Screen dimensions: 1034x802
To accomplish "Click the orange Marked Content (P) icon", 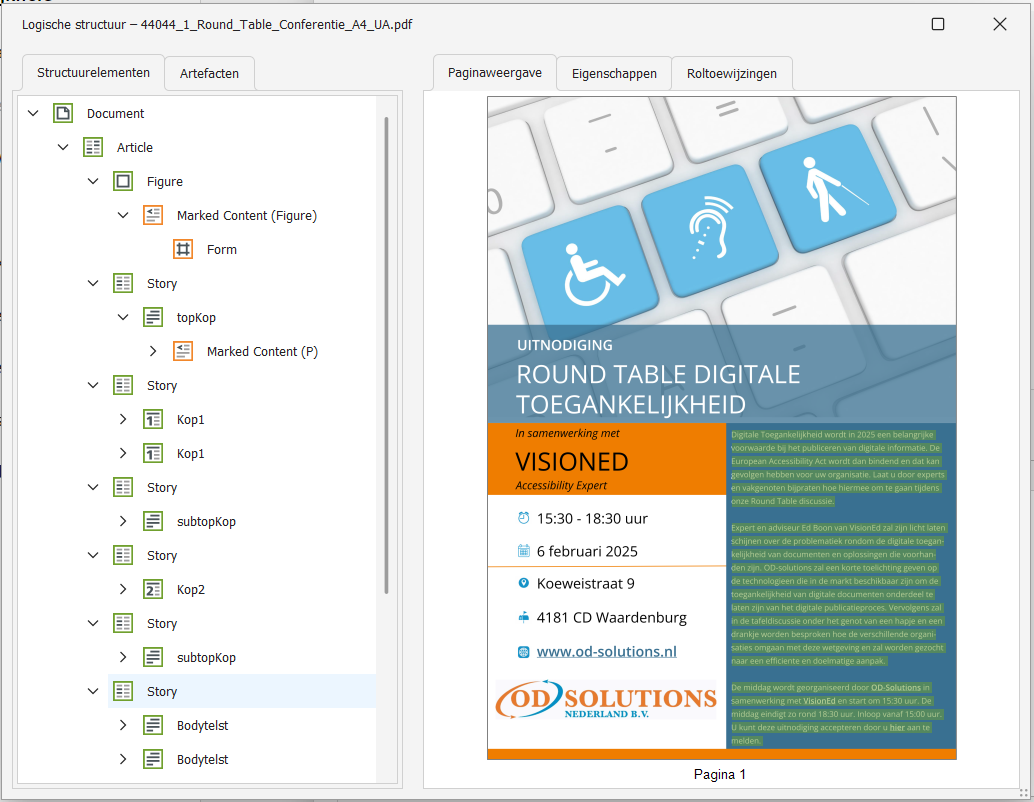I will (183, 352).
